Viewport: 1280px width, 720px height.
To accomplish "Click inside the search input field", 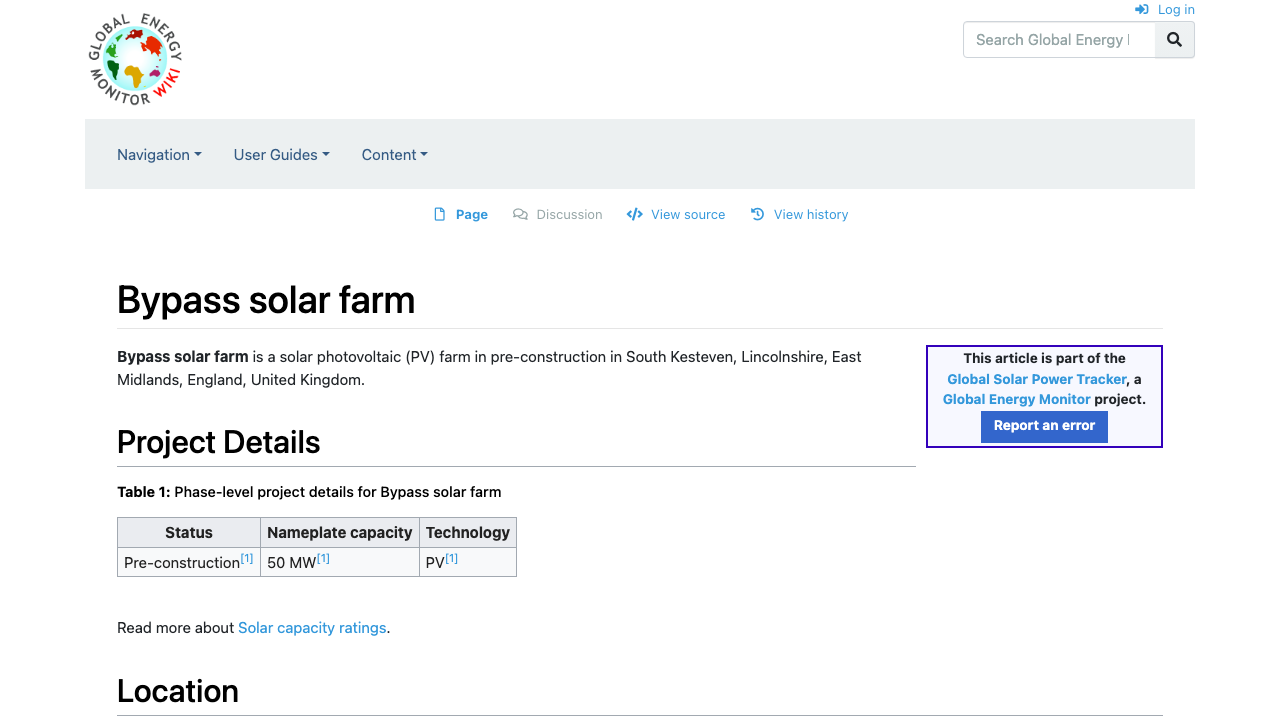I will 1059,40.
